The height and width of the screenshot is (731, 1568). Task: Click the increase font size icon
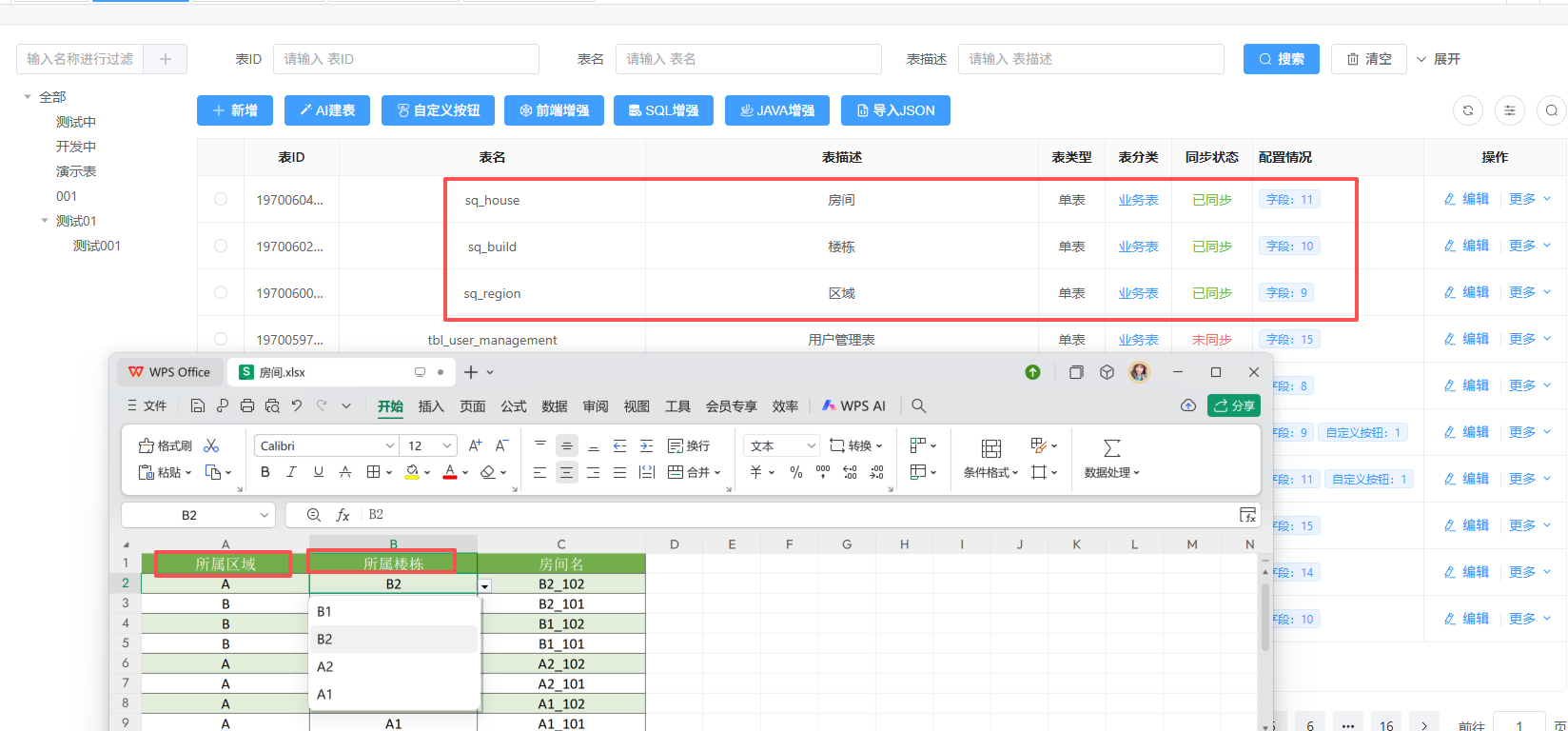[x=475, y=445]
